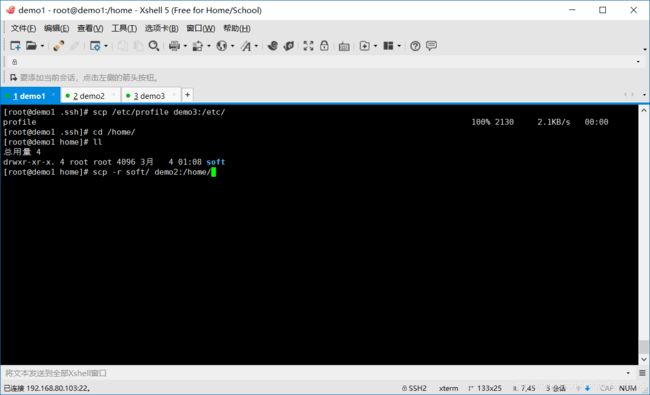Add a new tab with plus button
Screen dimensions: 650x395
(x=187, y=95)
